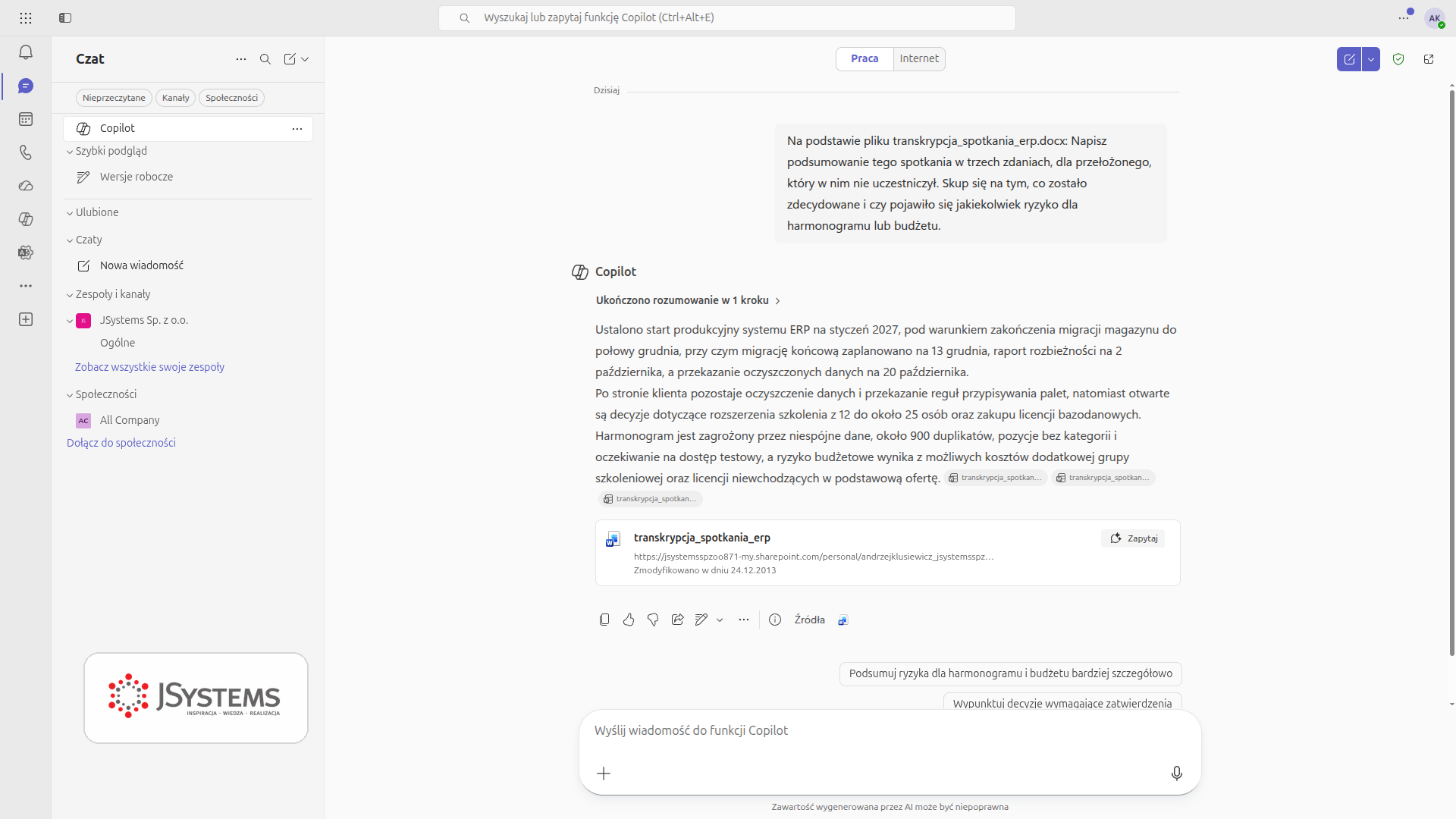Focus the top search Copilot bar
The image size is (1456, 819).
click(726, 17)
